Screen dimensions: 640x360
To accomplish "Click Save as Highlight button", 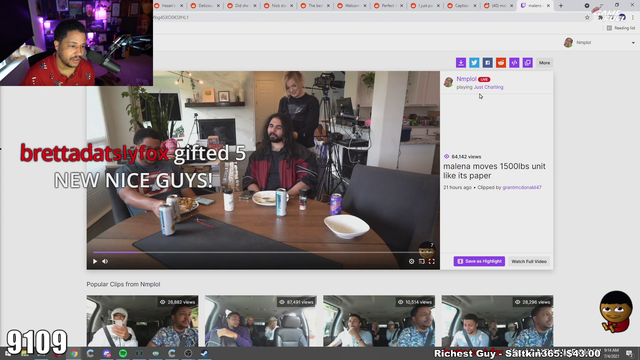I will [x=479, y=261].
